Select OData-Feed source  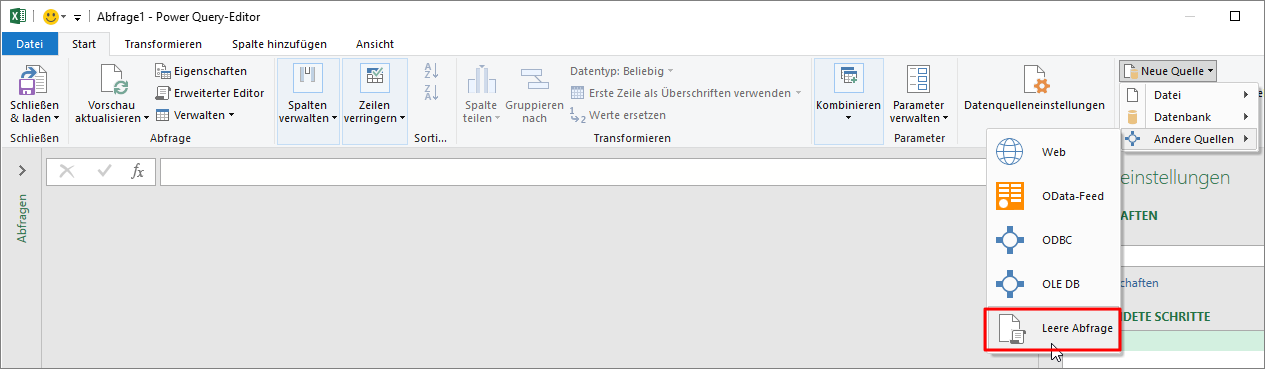(x=1052, y=196)
